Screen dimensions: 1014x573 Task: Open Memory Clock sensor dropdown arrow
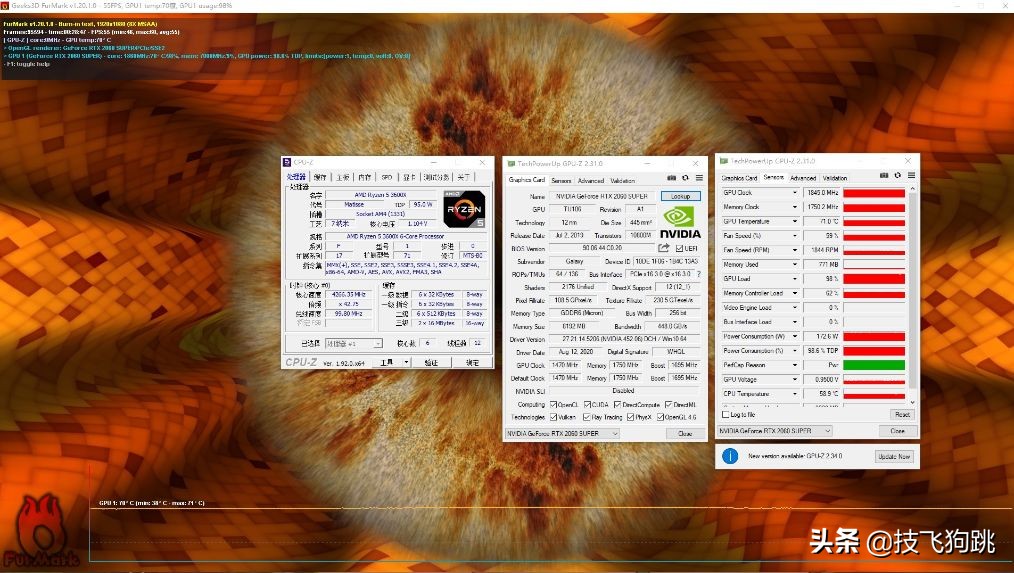[795, 207]
